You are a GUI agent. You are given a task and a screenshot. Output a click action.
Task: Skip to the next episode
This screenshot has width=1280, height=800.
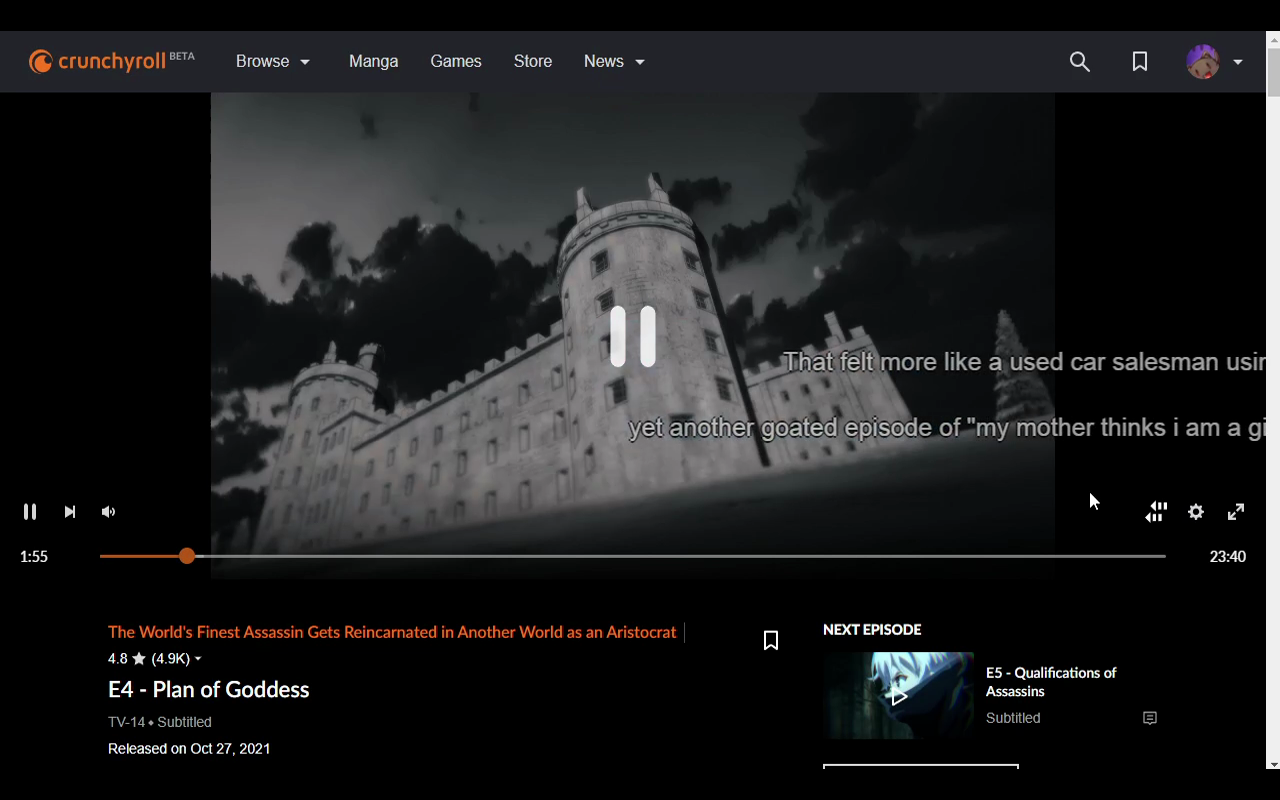tap(69, 511)
